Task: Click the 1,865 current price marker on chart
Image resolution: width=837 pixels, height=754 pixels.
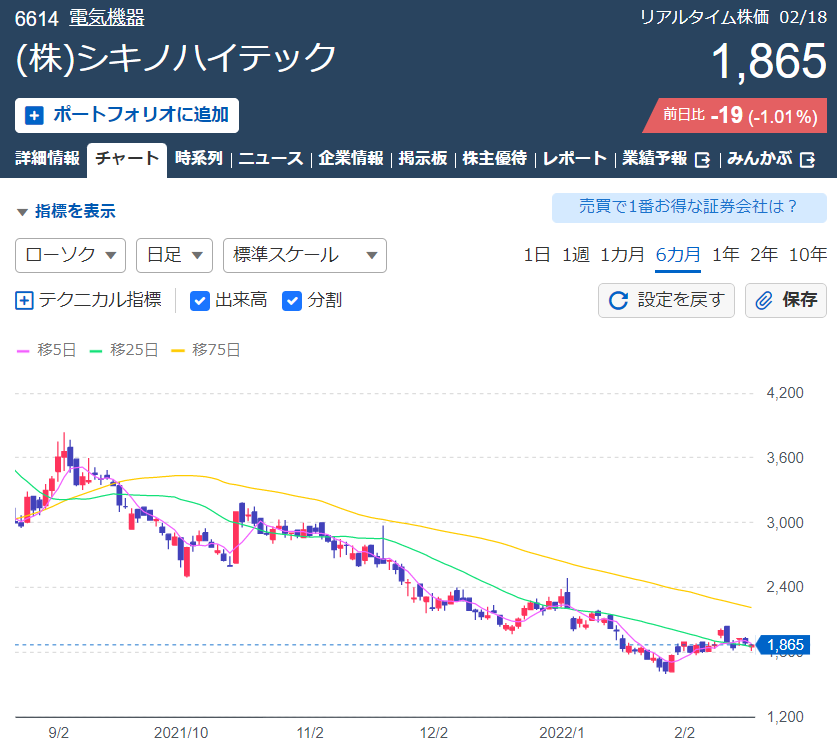Action: pyautogui.click(x=784, y=645)
